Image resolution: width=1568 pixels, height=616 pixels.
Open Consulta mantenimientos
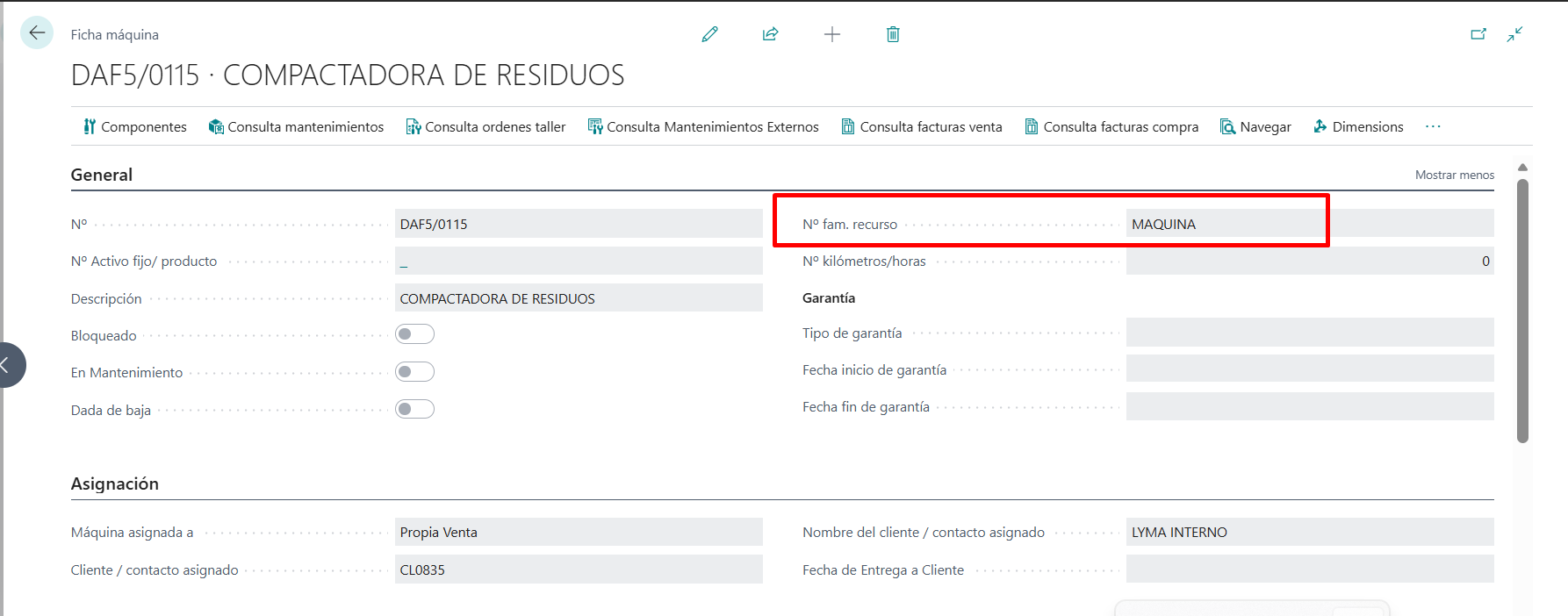pos(296,126)
